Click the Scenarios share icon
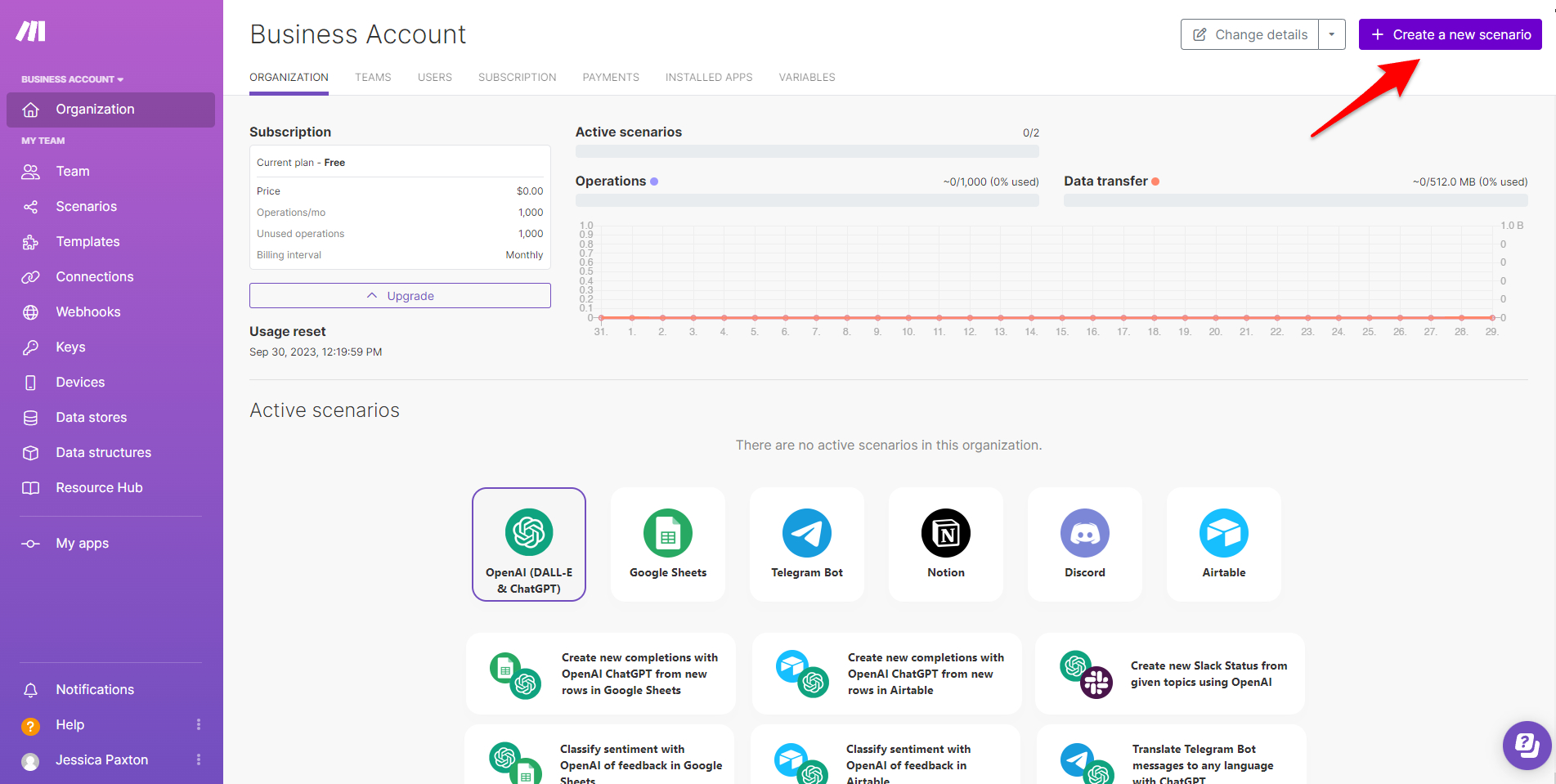Viewport: 1556px width, 784px height. tap(30, 207)
